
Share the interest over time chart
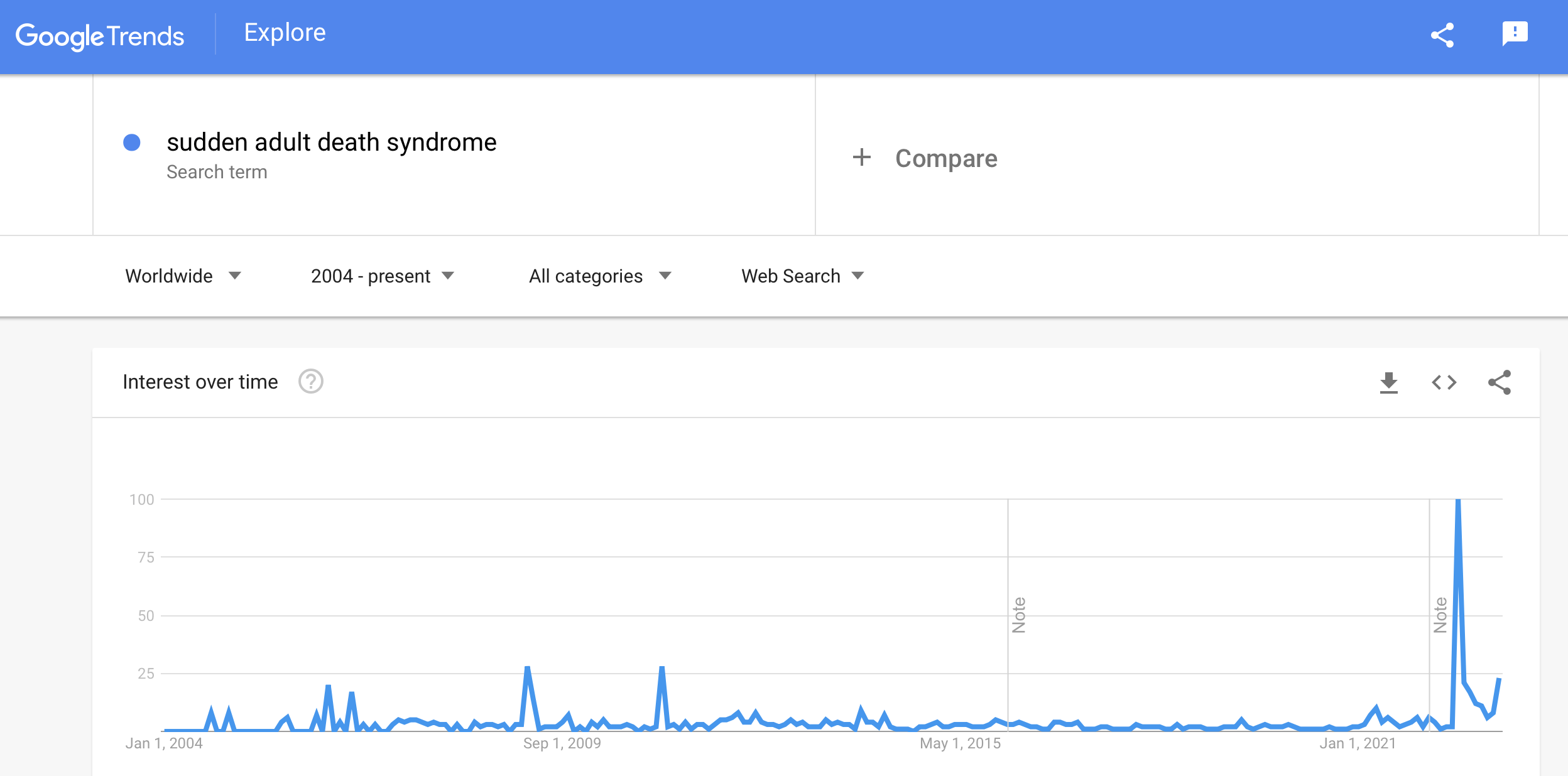1500,382
